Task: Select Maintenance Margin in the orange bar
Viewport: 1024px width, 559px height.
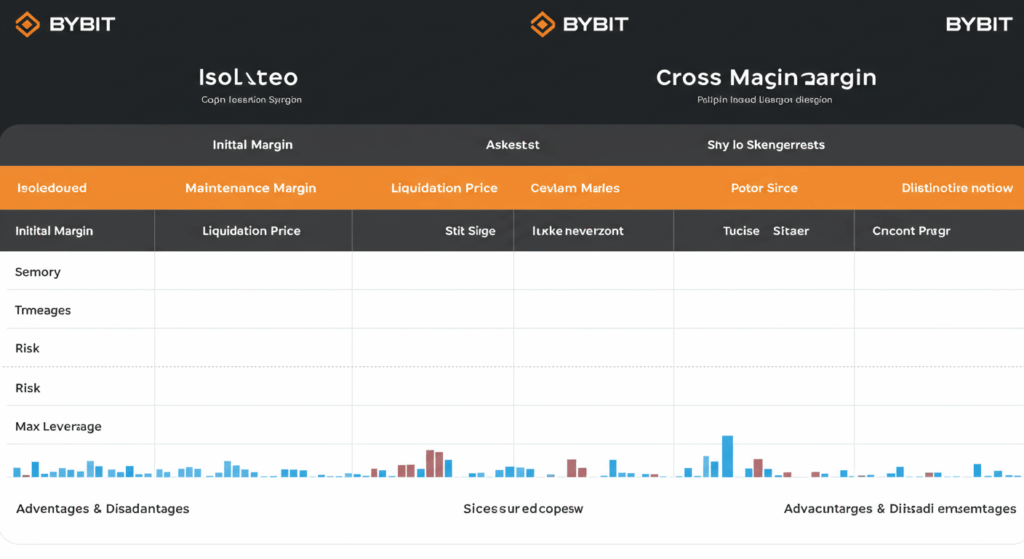Action: pos(251,188)
